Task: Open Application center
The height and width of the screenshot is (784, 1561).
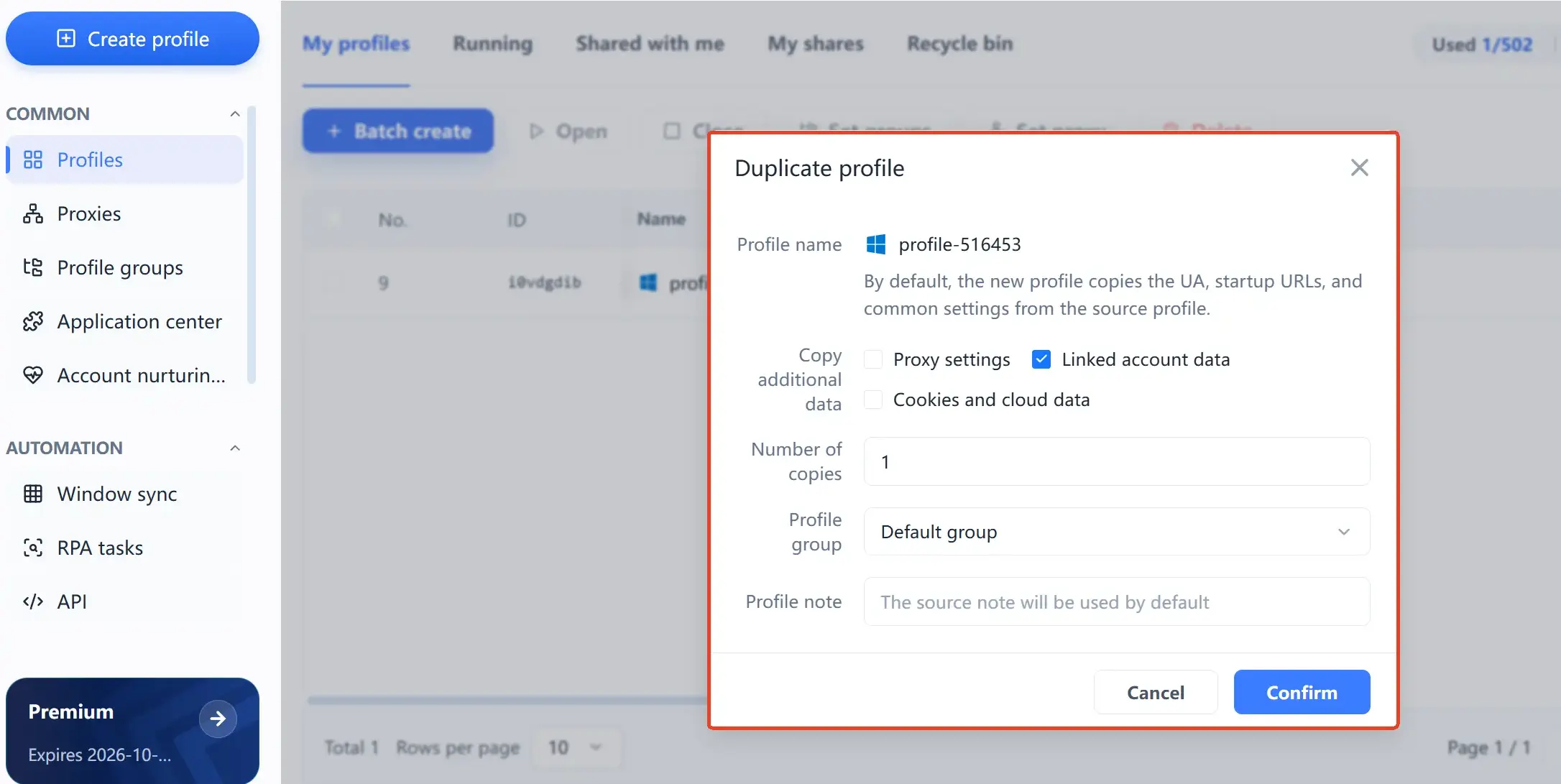Action: coord(124,321)
